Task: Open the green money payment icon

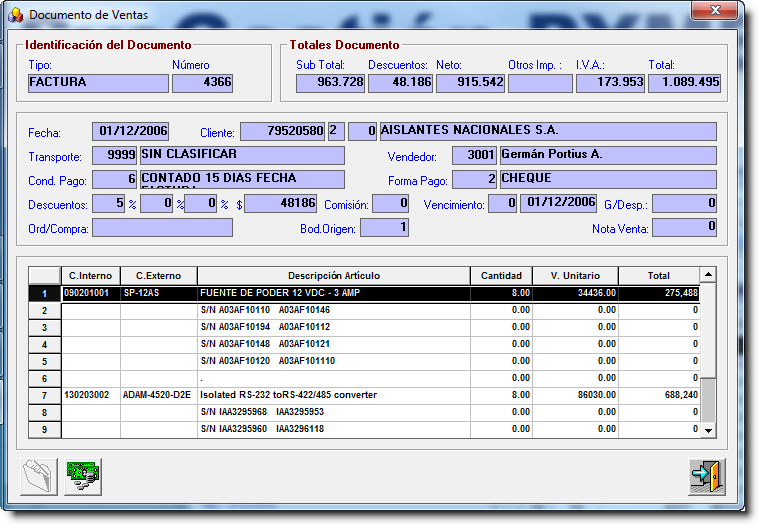Action: tap(83, 477)
